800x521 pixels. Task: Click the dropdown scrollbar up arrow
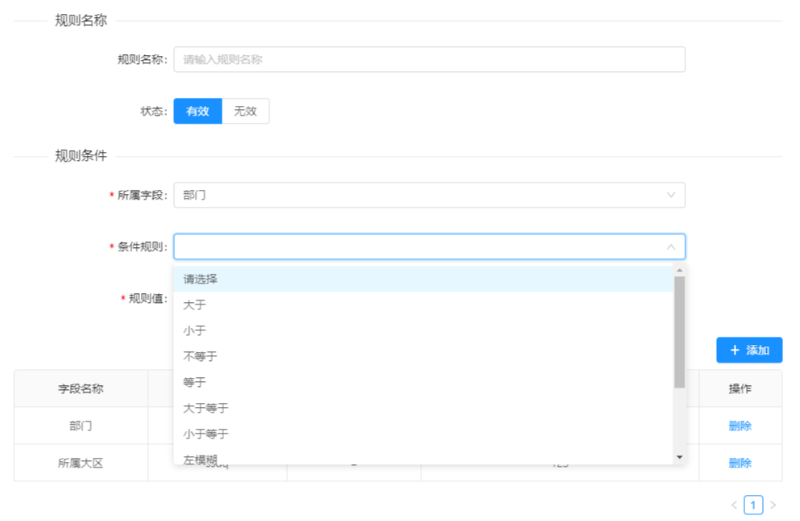(679, 270)
